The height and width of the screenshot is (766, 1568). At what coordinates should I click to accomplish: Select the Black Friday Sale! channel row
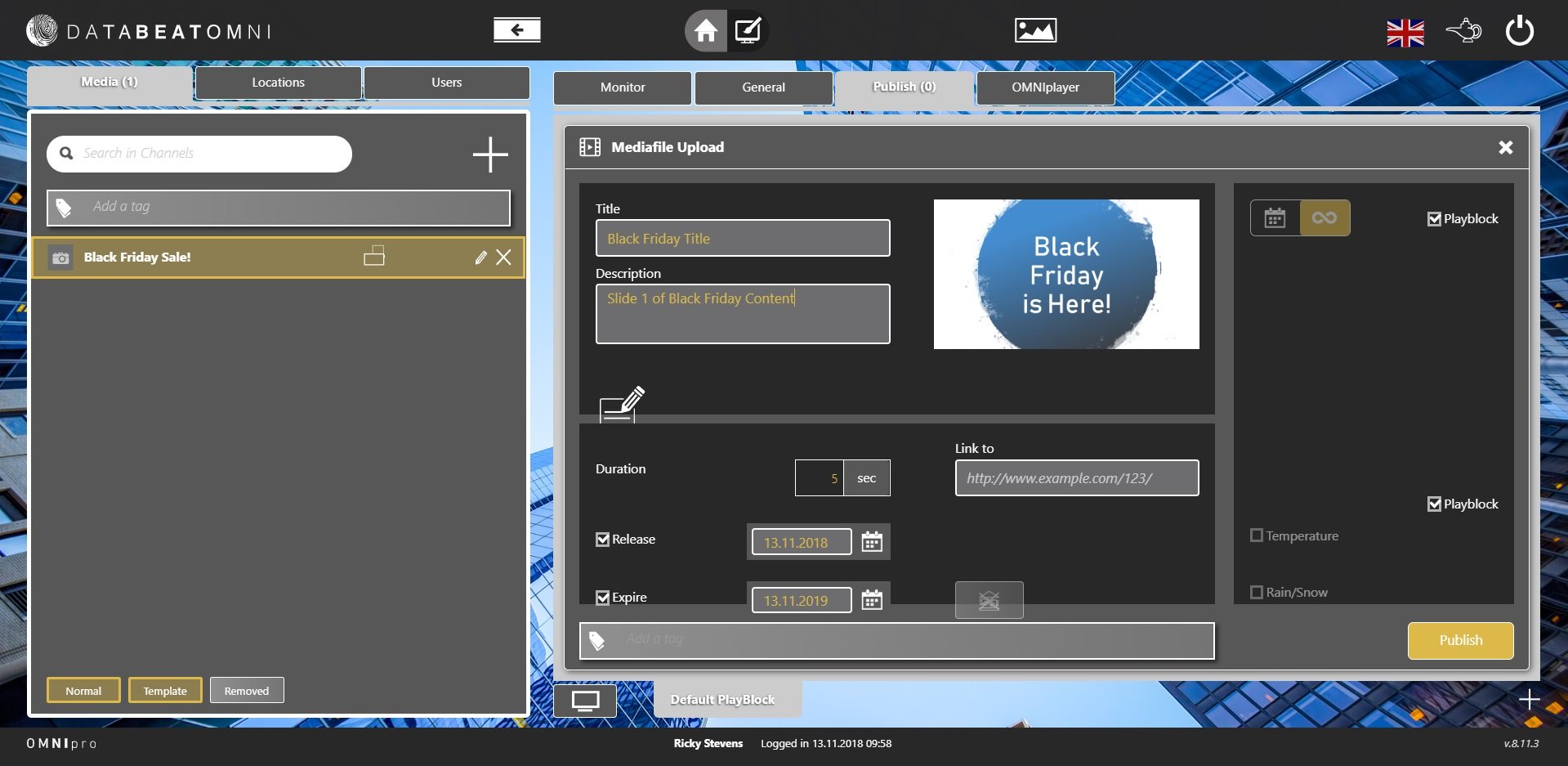tap(278, 258)
